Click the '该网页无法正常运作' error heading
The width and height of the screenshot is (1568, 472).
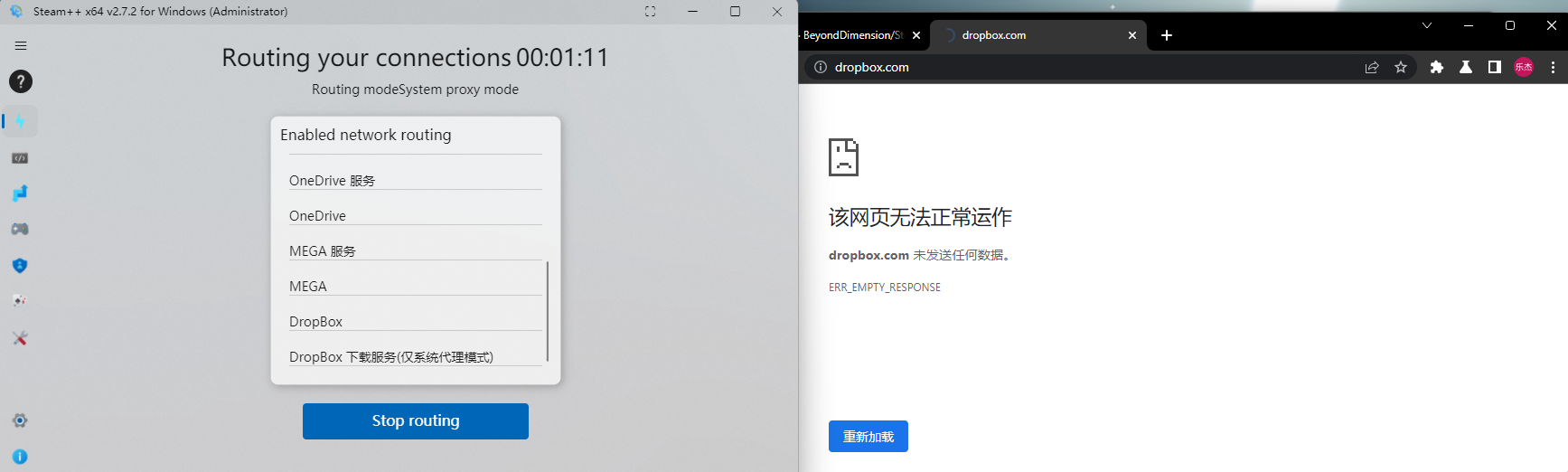coord(920,217)
